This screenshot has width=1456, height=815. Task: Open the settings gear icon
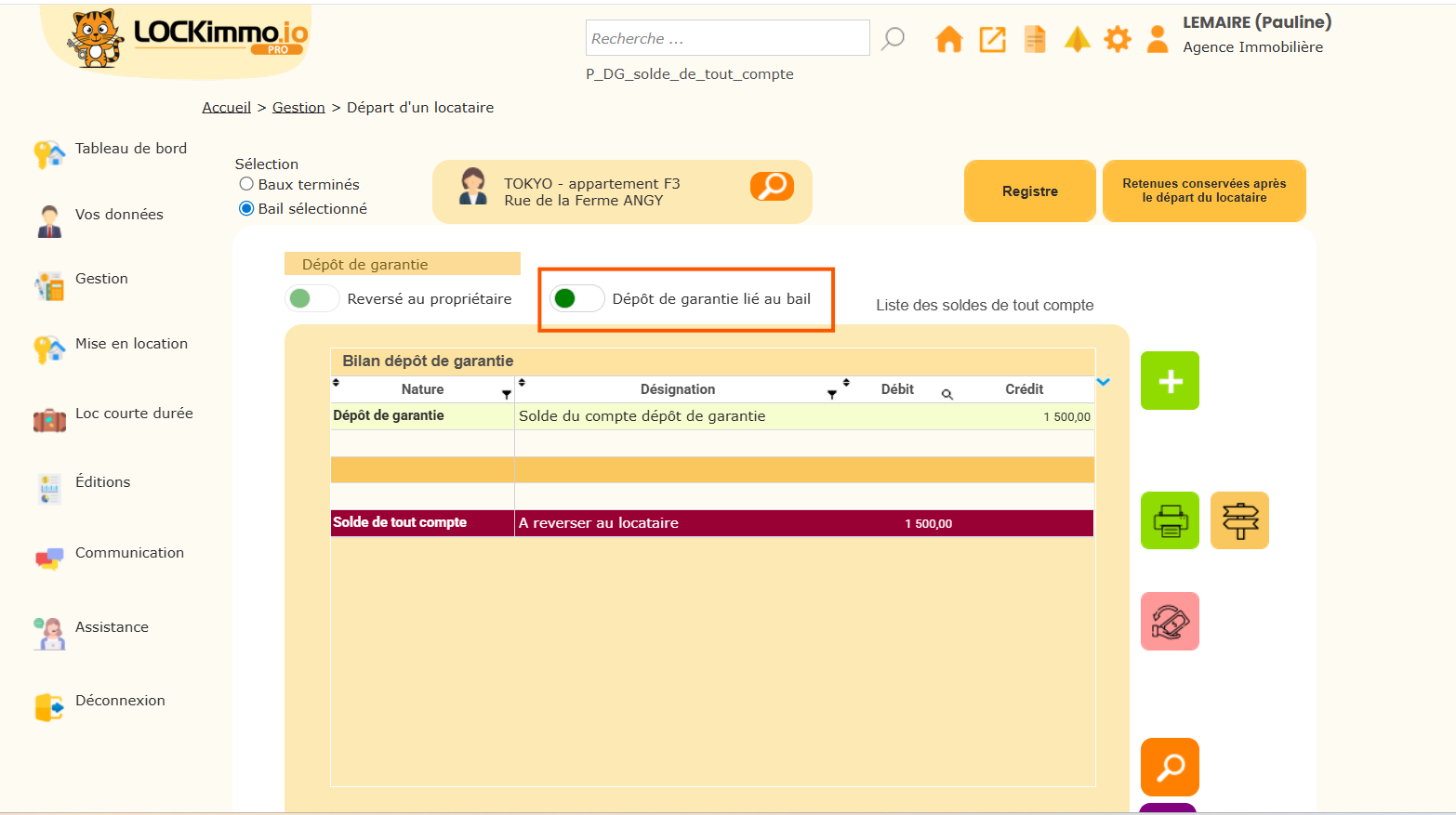(1117, 40)
